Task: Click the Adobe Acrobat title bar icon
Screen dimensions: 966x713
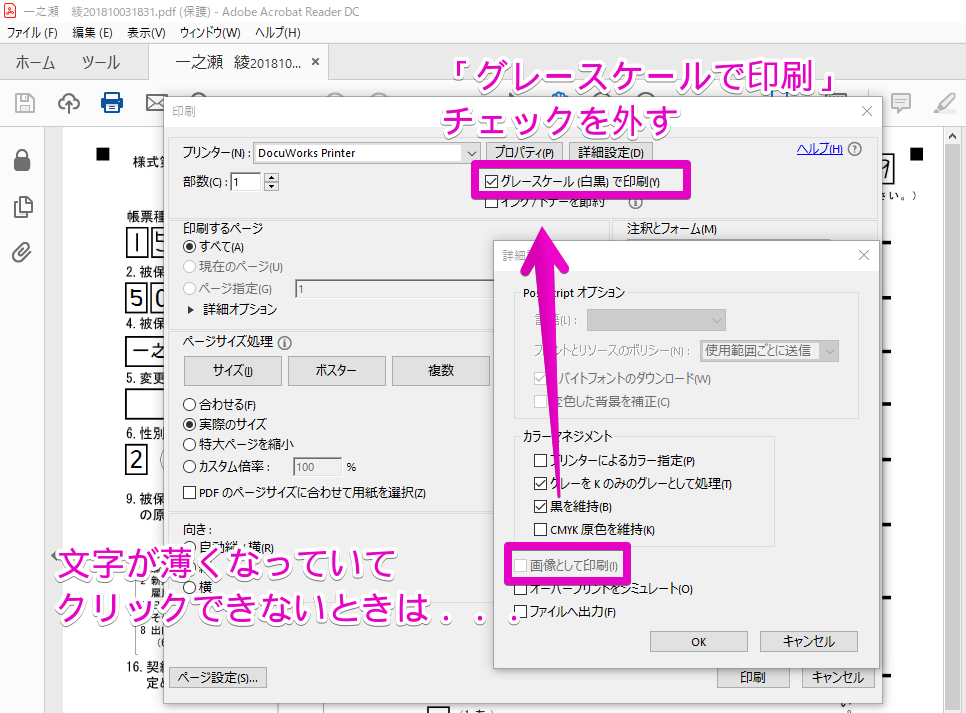Action: coord(9,10)
